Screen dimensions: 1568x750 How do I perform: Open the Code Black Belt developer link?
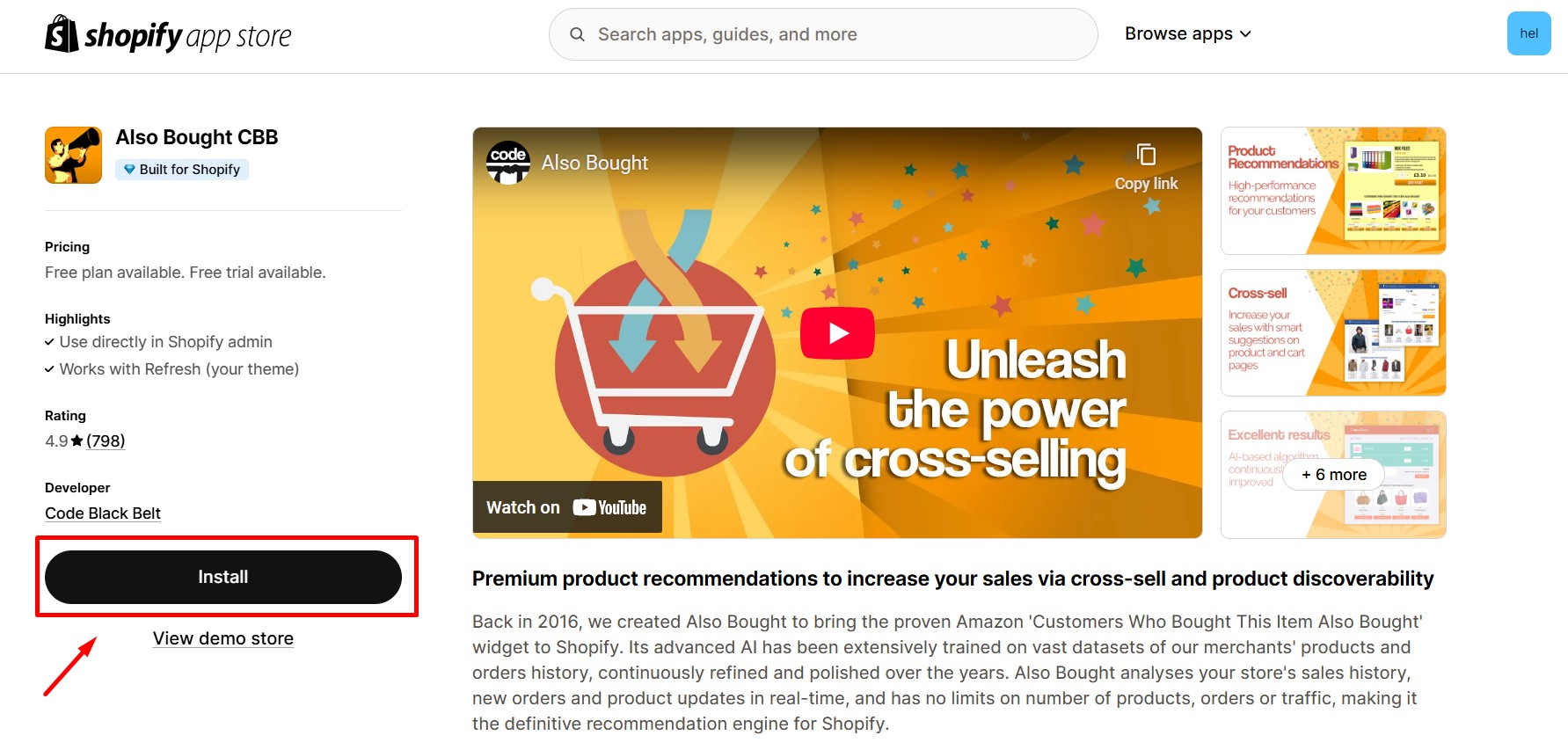pos(103,513)
